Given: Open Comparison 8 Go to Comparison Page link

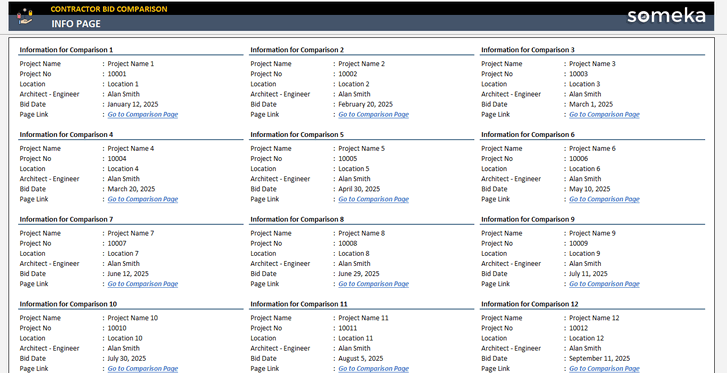Looking at the screenshot, I should tap(374, 284).
